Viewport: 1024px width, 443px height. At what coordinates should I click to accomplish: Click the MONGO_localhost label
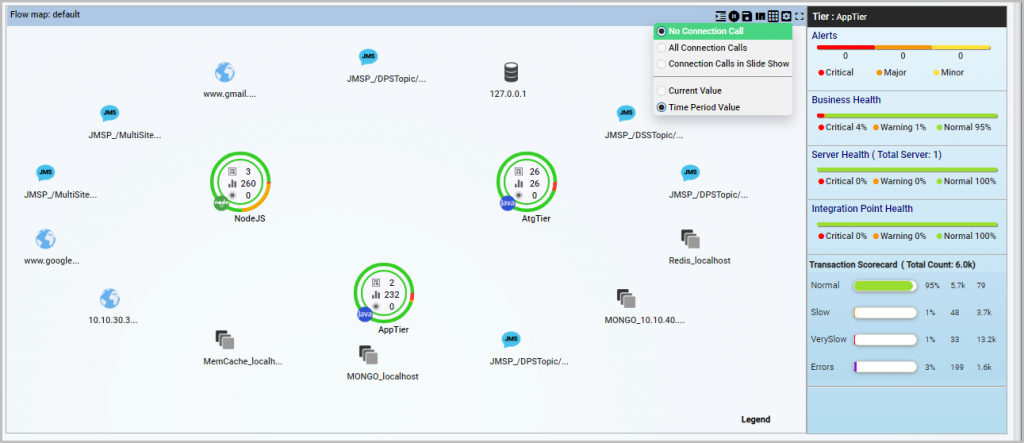point(383,377)
